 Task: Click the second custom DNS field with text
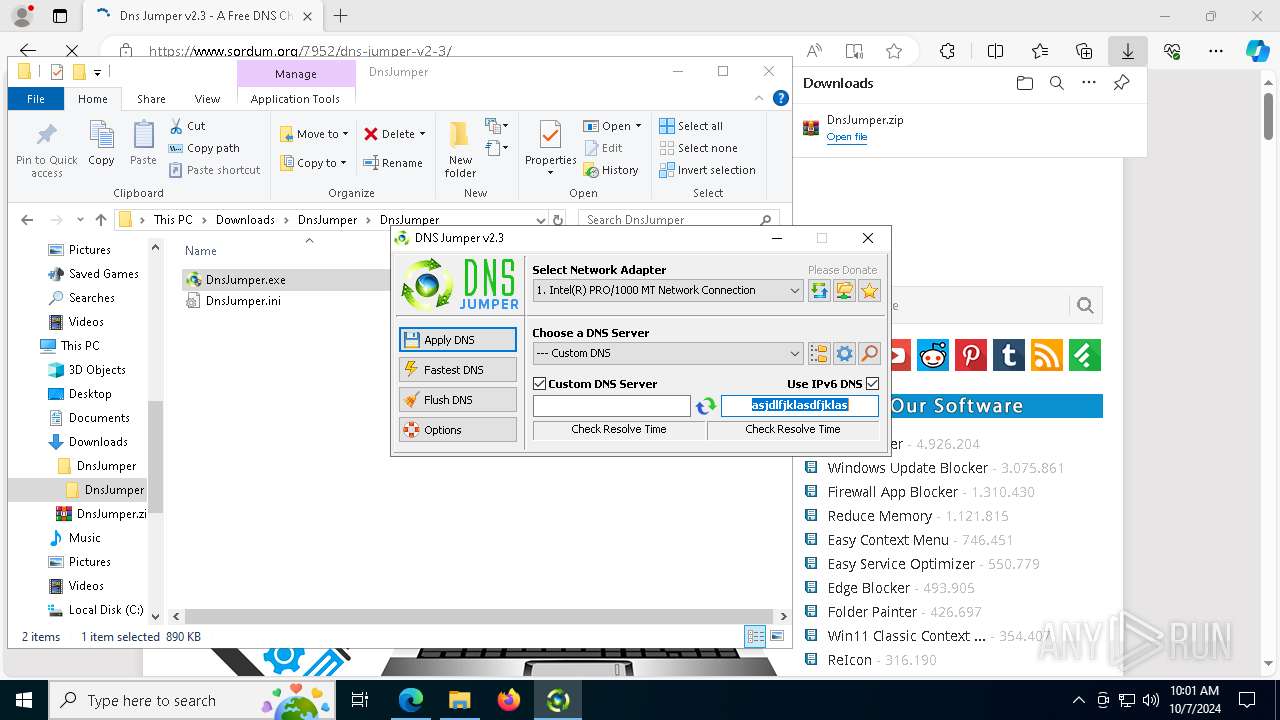(800, 406)
